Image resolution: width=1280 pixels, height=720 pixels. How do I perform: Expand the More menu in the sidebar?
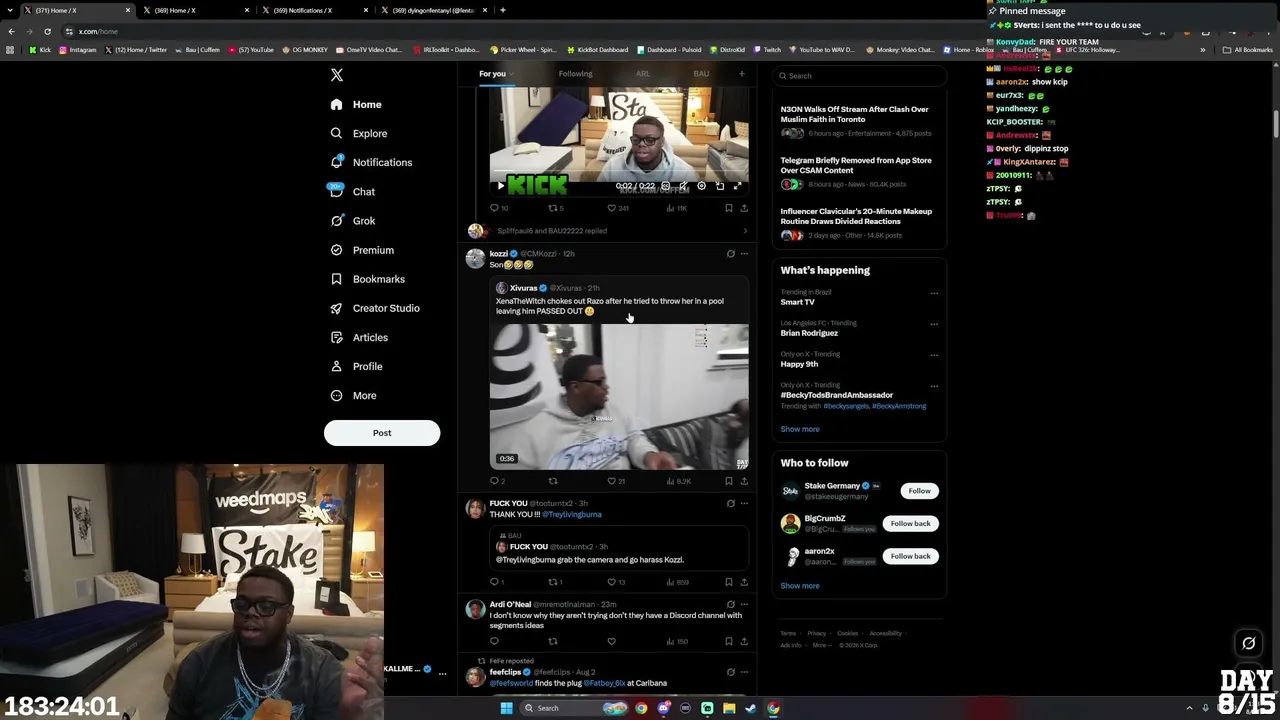(353, 395)
